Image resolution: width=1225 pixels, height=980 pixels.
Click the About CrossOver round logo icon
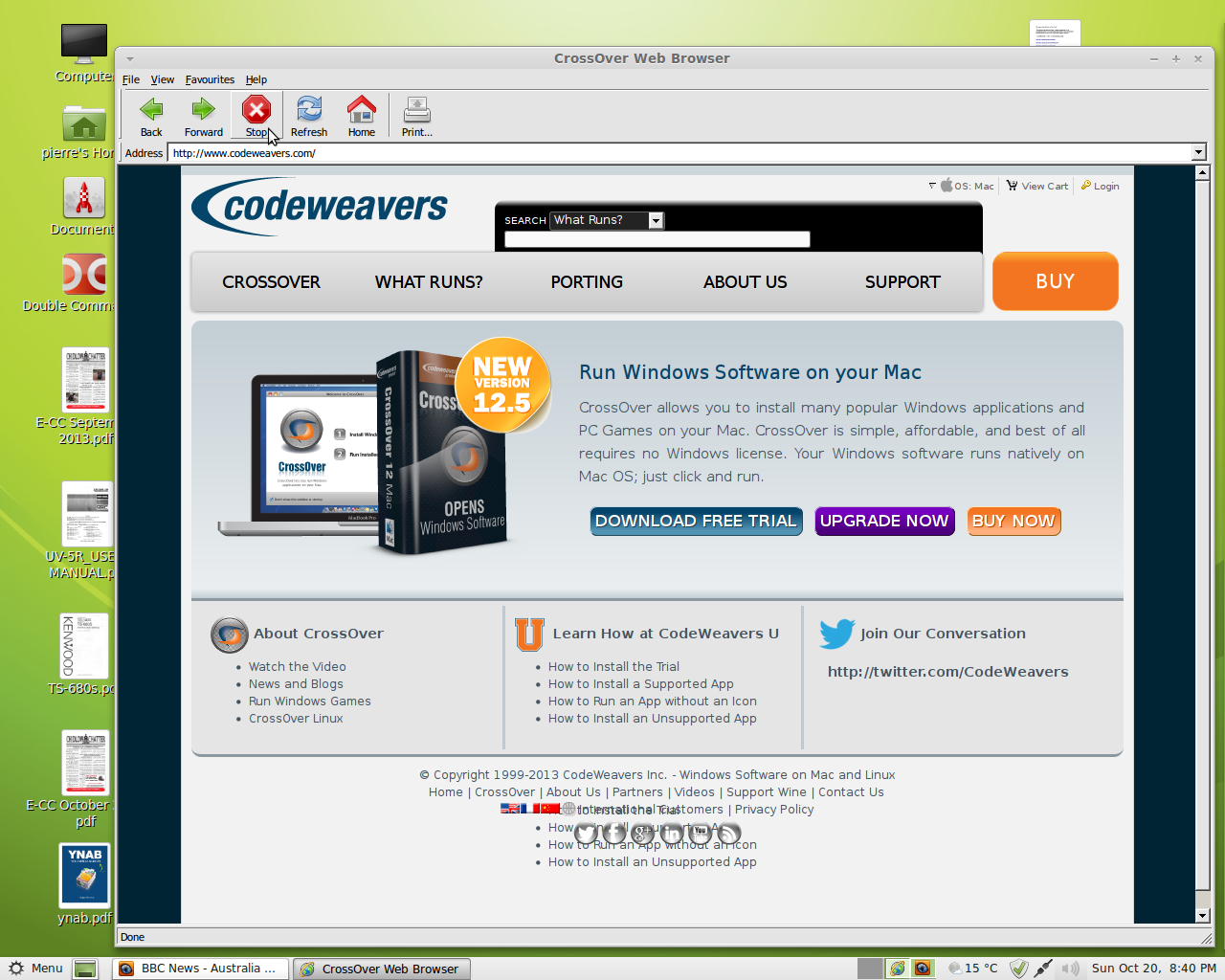230,635
